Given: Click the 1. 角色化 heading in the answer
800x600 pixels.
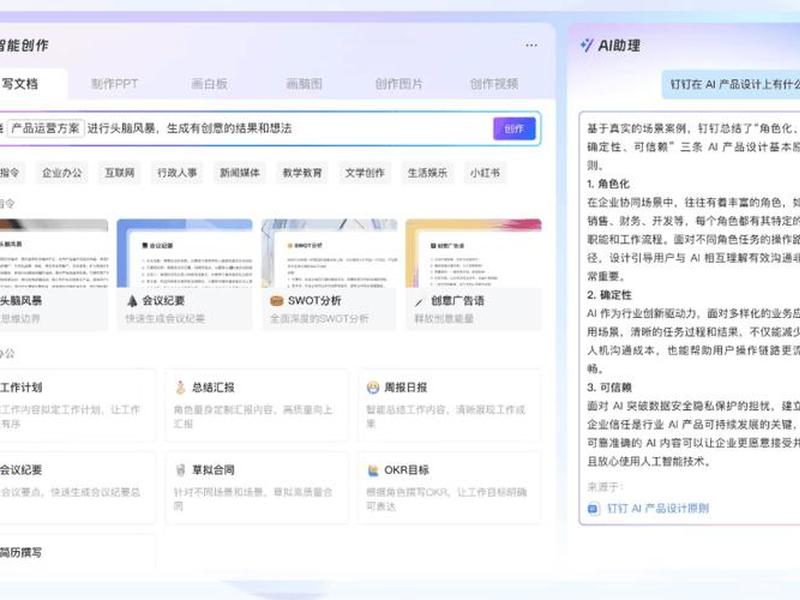Looking at the screenshot, I should tap(608, 184).
